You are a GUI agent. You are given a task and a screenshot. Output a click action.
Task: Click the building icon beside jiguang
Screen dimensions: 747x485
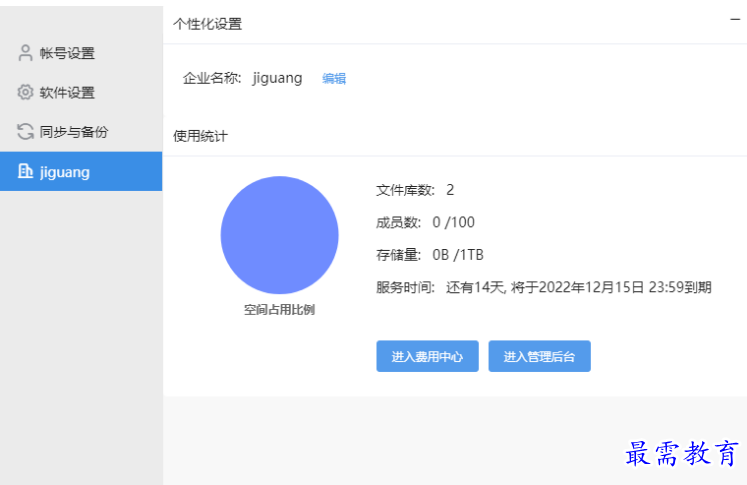25,171
